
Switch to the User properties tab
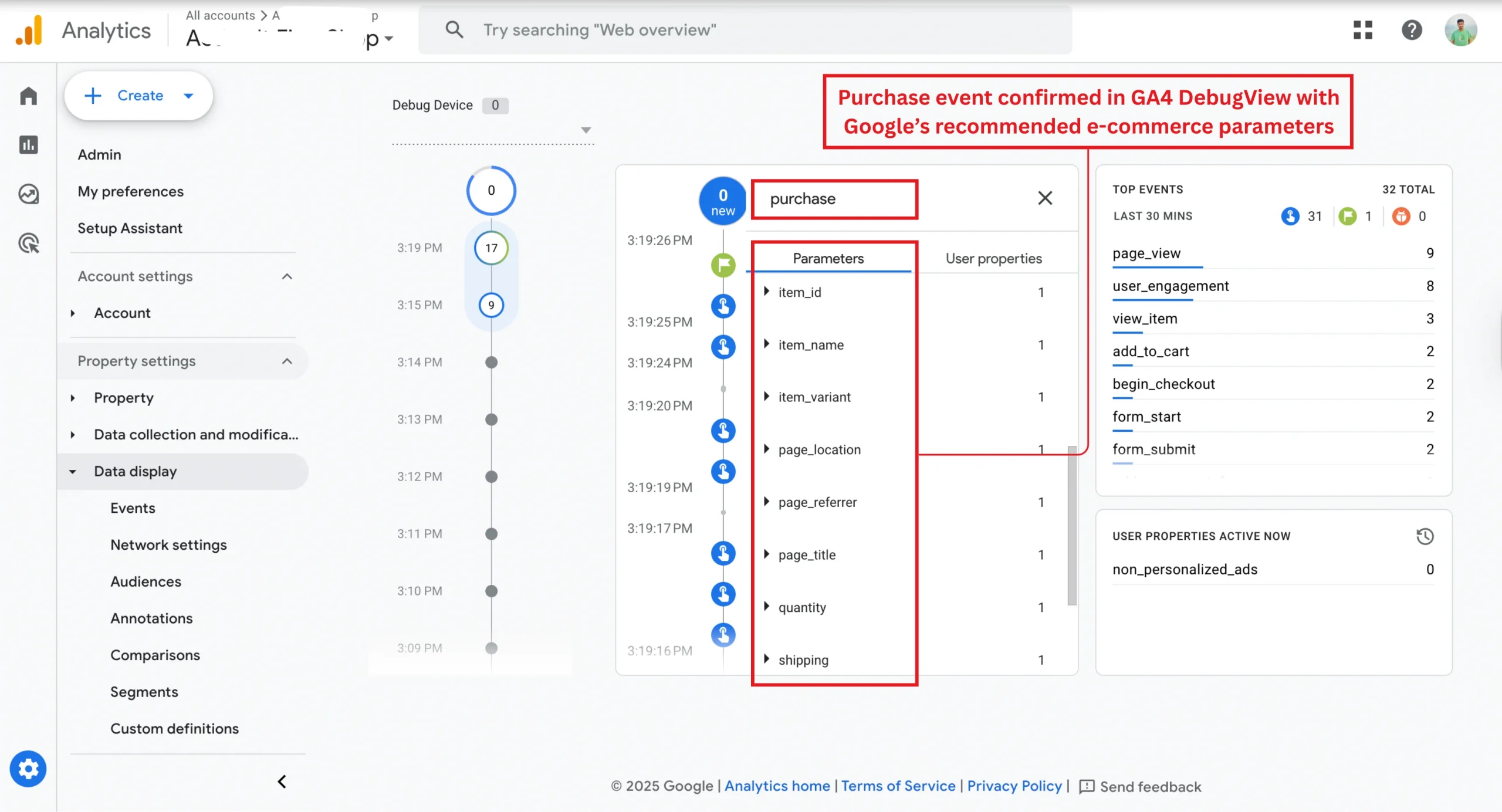pyautogui.click(x=993, y=259)
